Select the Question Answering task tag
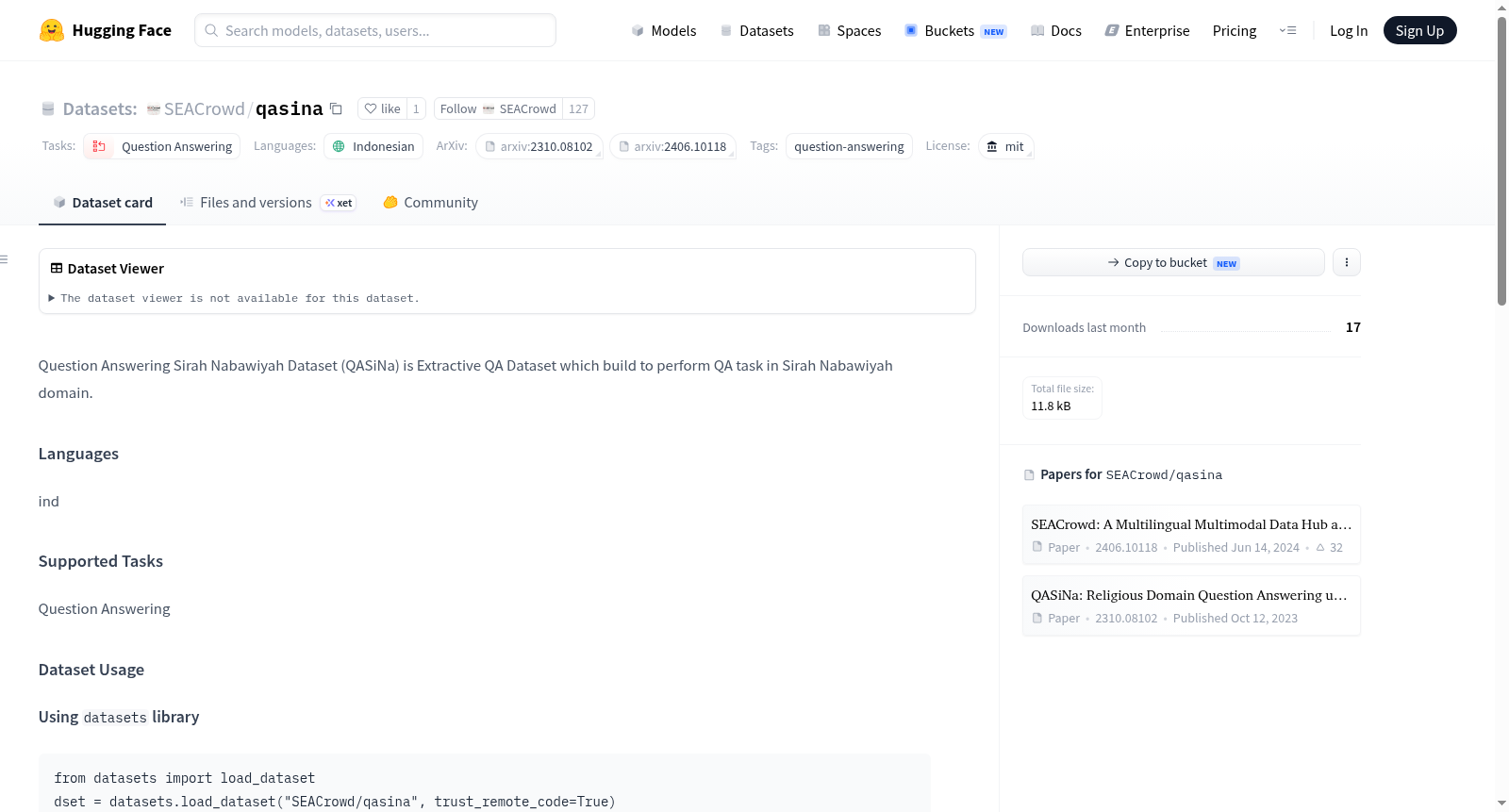Screen dimensions: 1509x812 [162, 146]
